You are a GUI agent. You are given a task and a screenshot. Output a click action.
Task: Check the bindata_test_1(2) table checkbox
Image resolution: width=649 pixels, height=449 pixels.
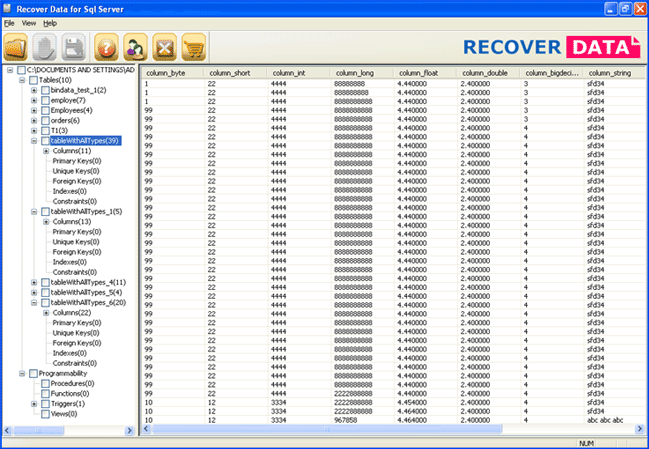coord(46,90)
